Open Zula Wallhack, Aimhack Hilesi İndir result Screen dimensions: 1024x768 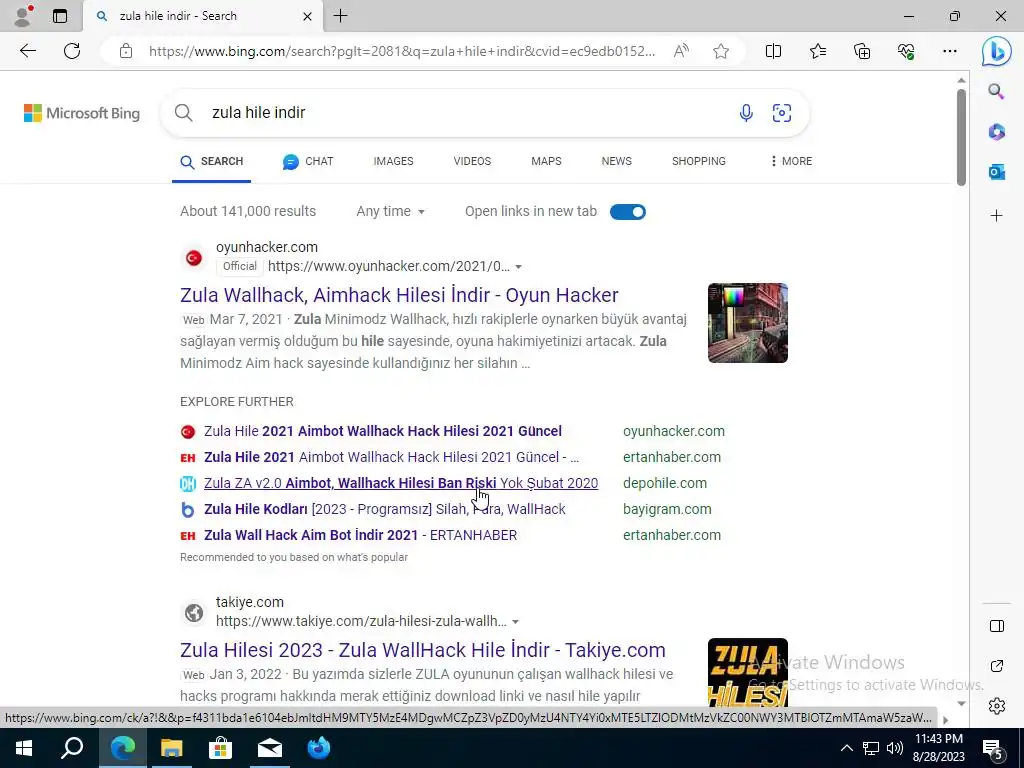pos(399,295)
